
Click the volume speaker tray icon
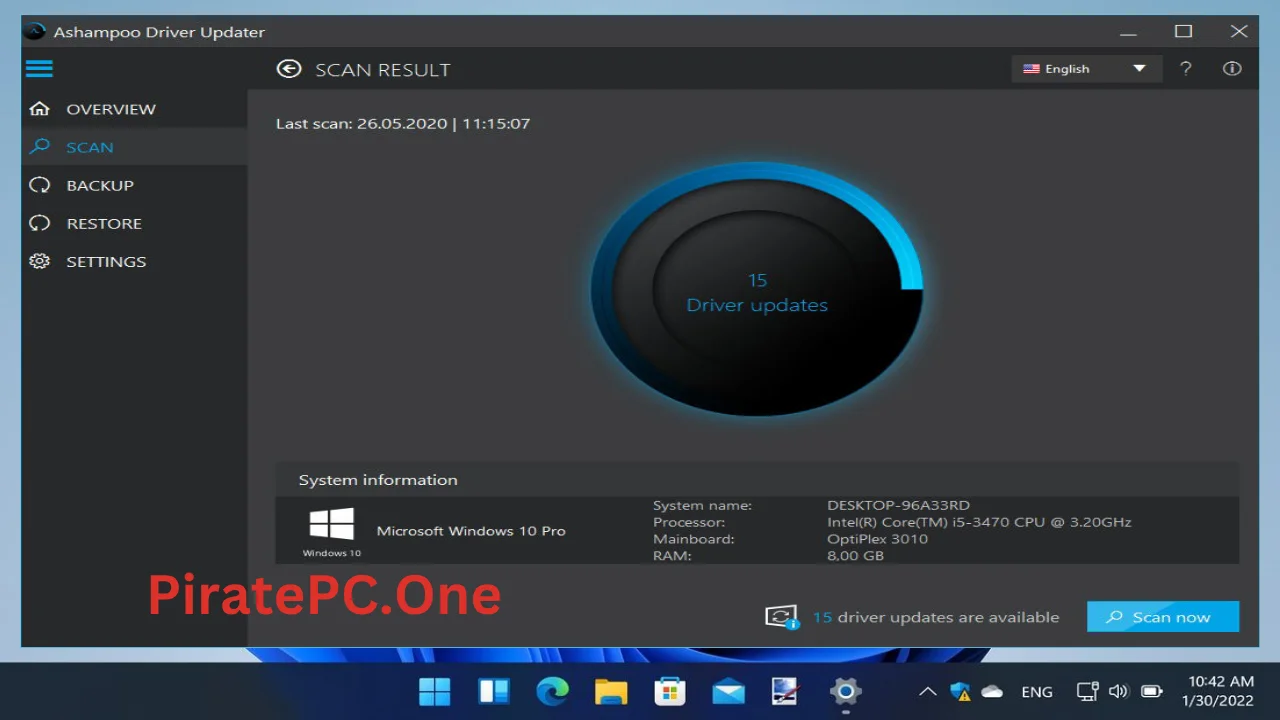pos(1118,691)
